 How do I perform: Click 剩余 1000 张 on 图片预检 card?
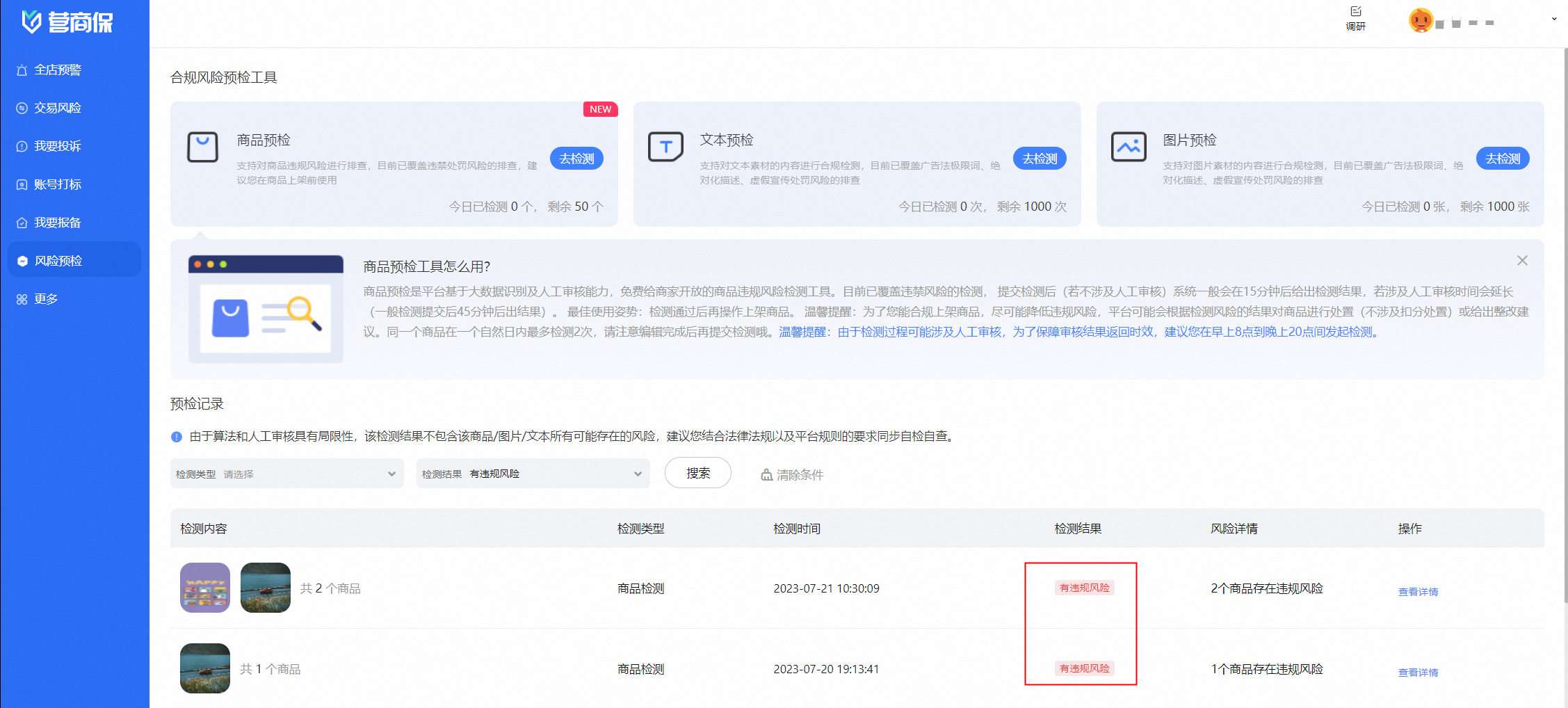1495,207
